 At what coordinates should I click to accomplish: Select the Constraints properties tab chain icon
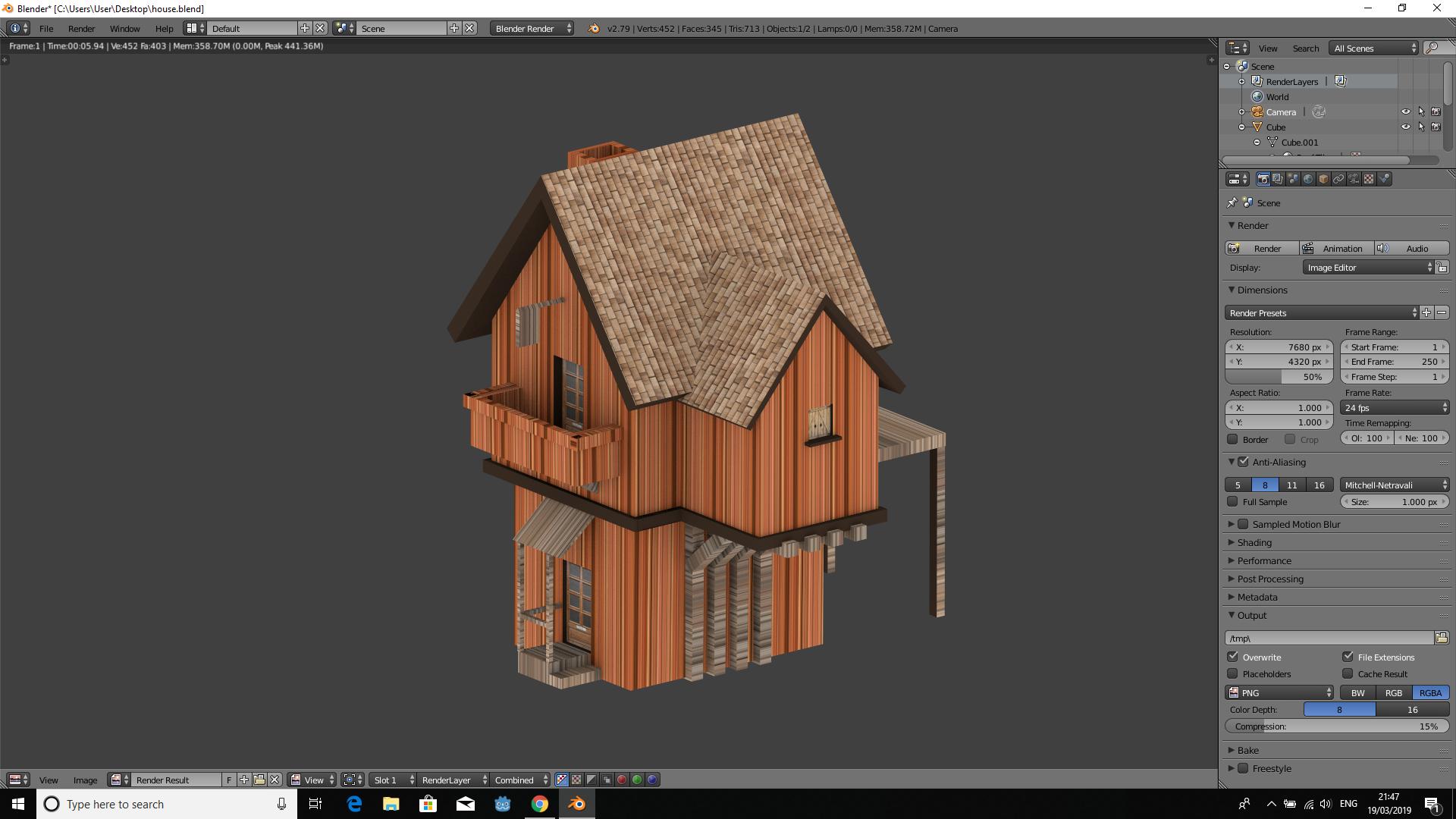[x=1338, y=179]
